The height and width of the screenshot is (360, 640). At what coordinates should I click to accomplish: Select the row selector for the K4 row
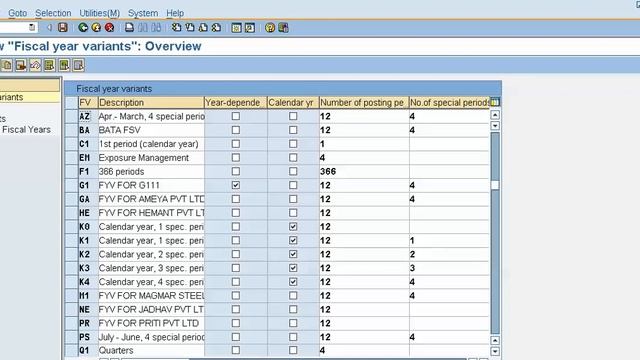(x=71, y=282)
